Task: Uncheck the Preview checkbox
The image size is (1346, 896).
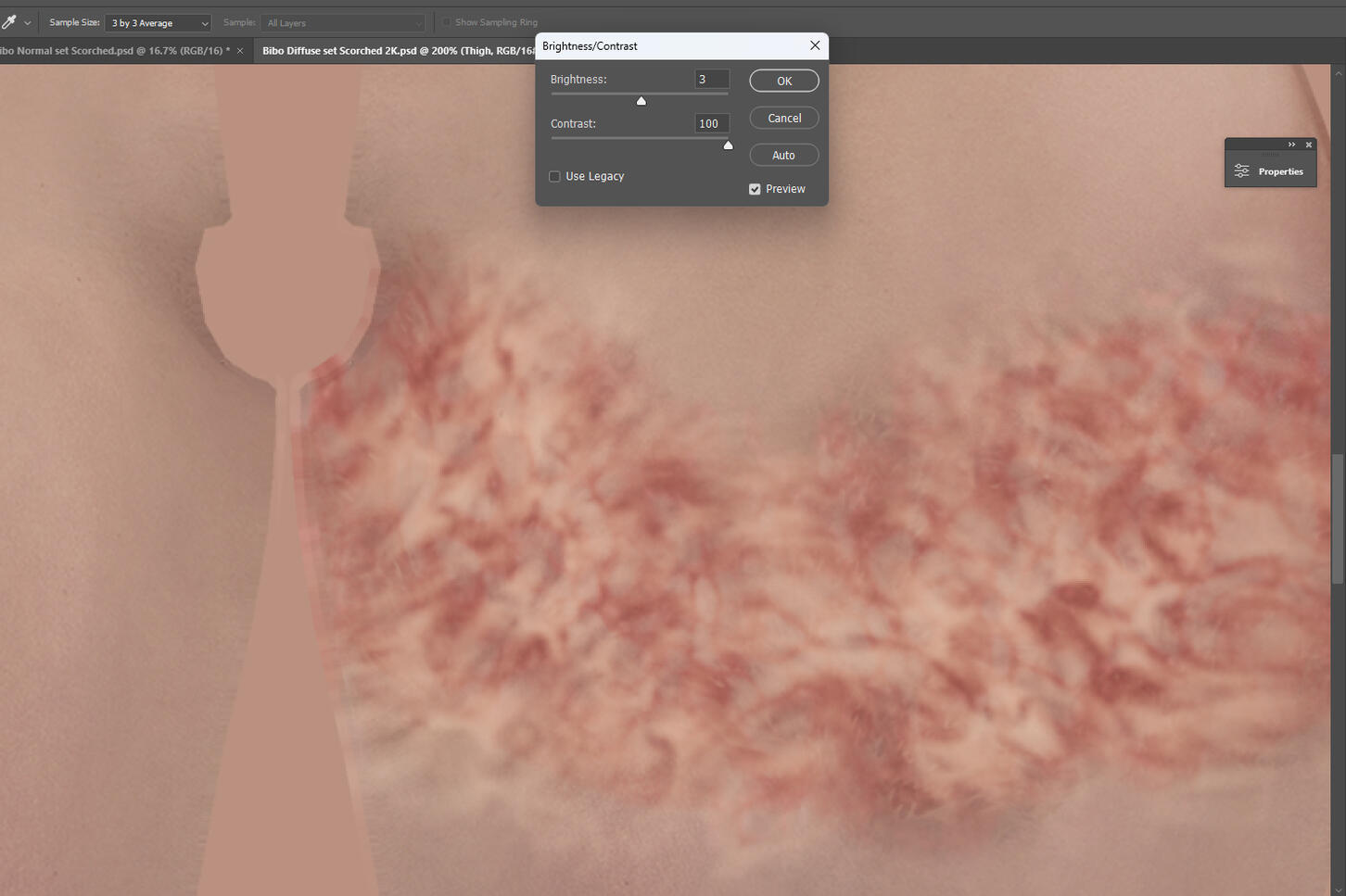Action: pyautogui.click(x=755, y=189)
